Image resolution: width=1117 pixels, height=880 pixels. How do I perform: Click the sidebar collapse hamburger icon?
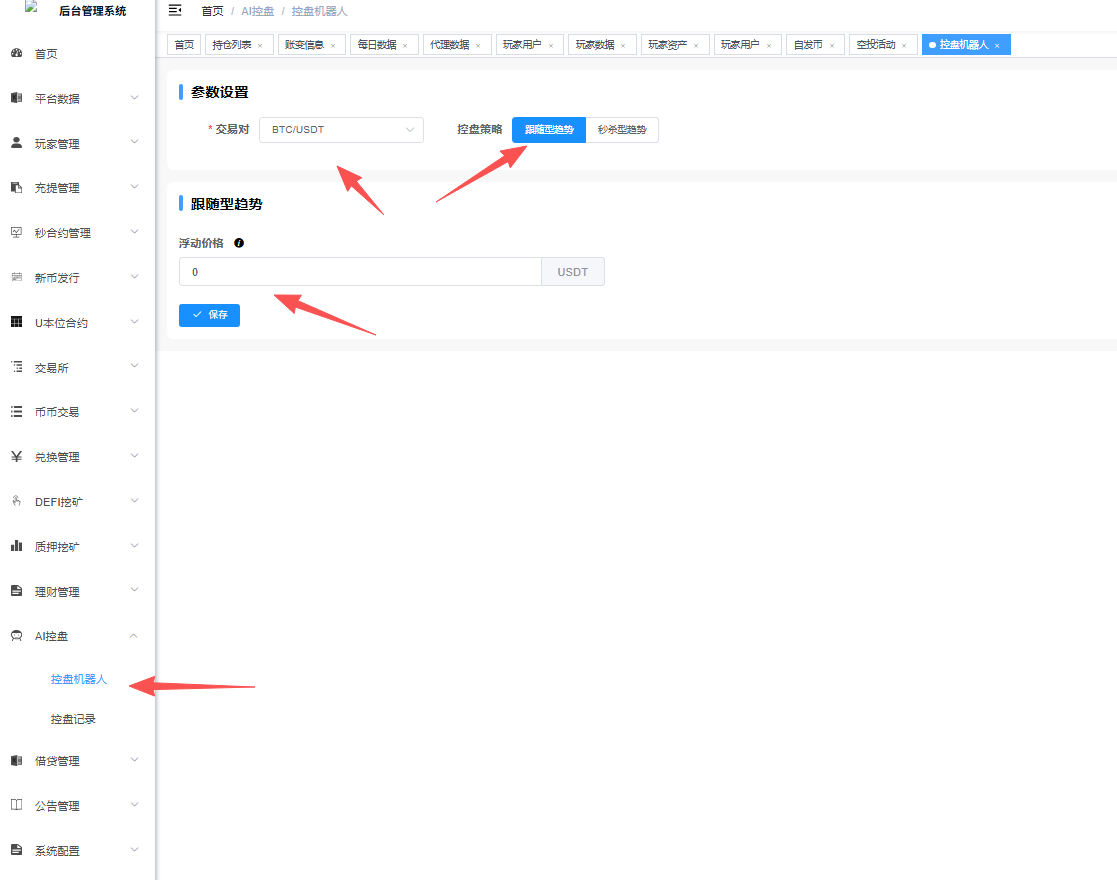pyautogui.click(x=175, y=11)
